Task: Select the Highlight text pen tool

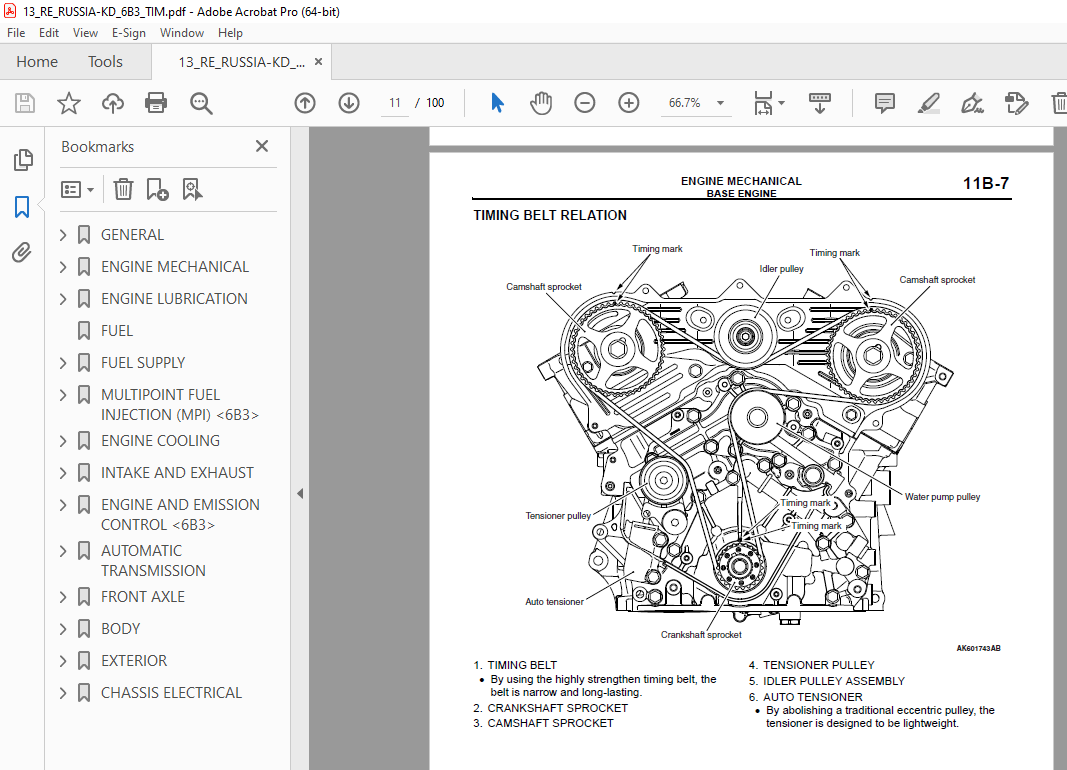Action: click(928, 103)
